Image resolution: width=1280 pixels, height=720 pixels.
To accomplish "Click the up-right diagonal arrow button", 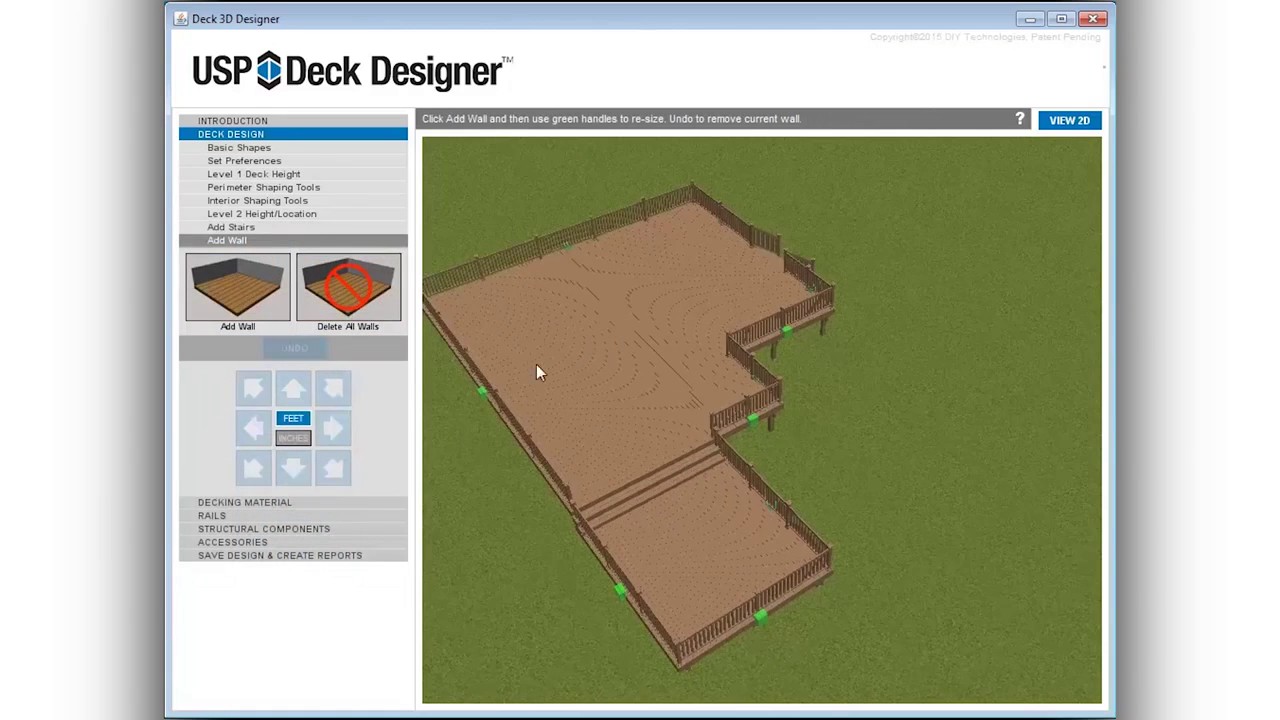I will 333,388.
